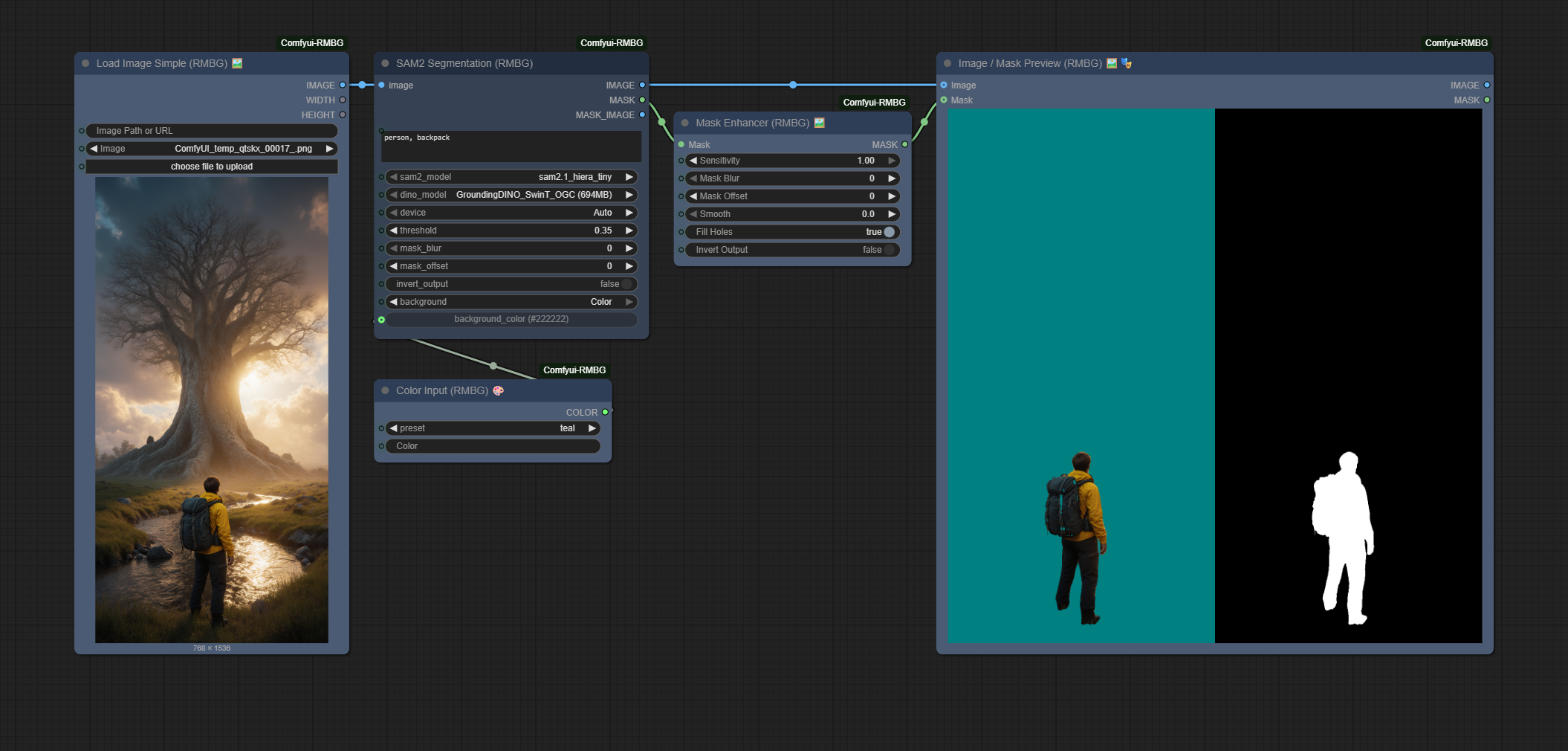This screenshot has height=751, width=1568.
Task: Toggle invert_output in SAM2 Segmentation
Action: [x=626, y=284]
